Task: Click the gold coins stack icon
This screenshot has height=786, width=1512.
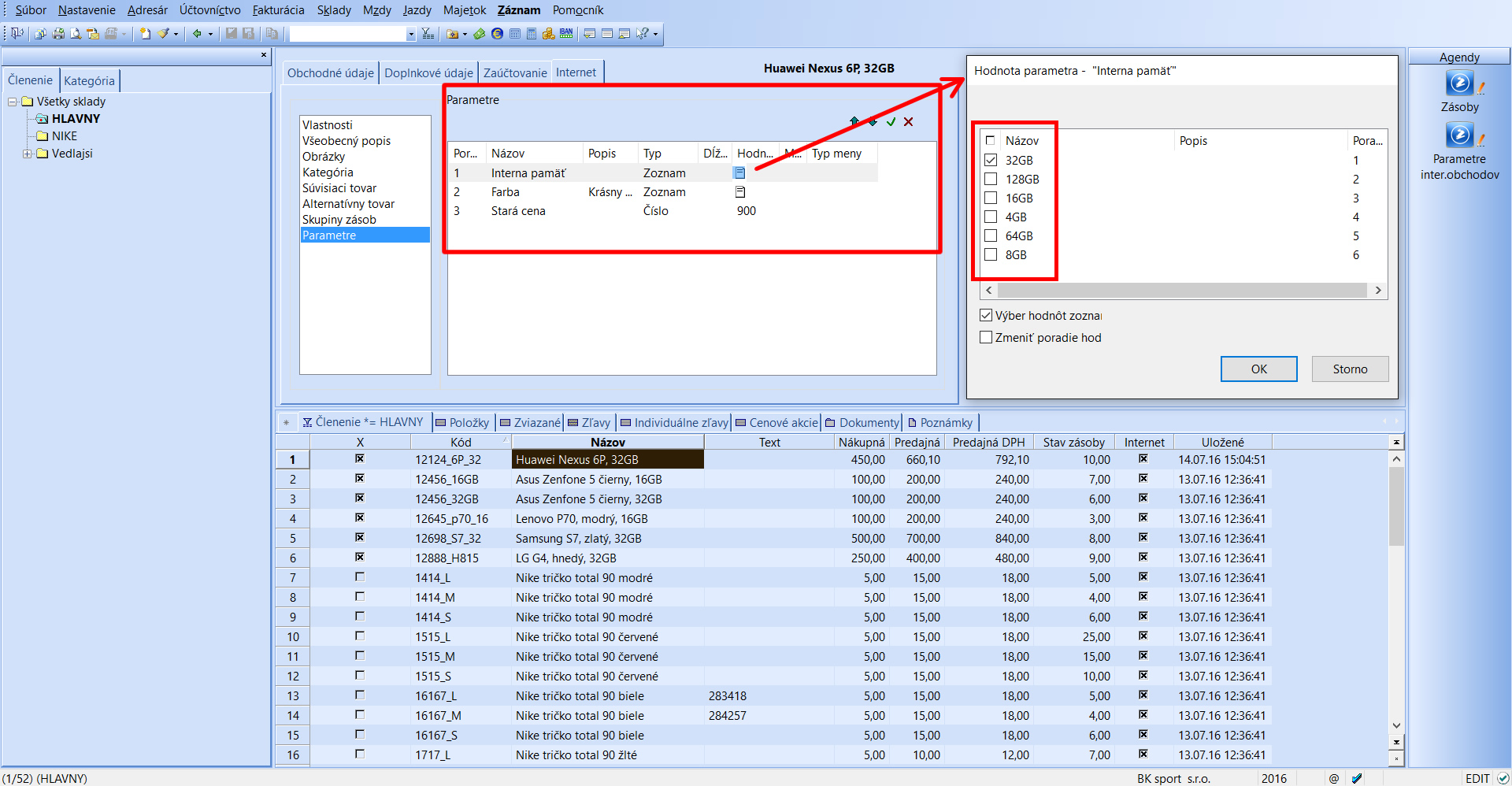Action: (549, 34)
